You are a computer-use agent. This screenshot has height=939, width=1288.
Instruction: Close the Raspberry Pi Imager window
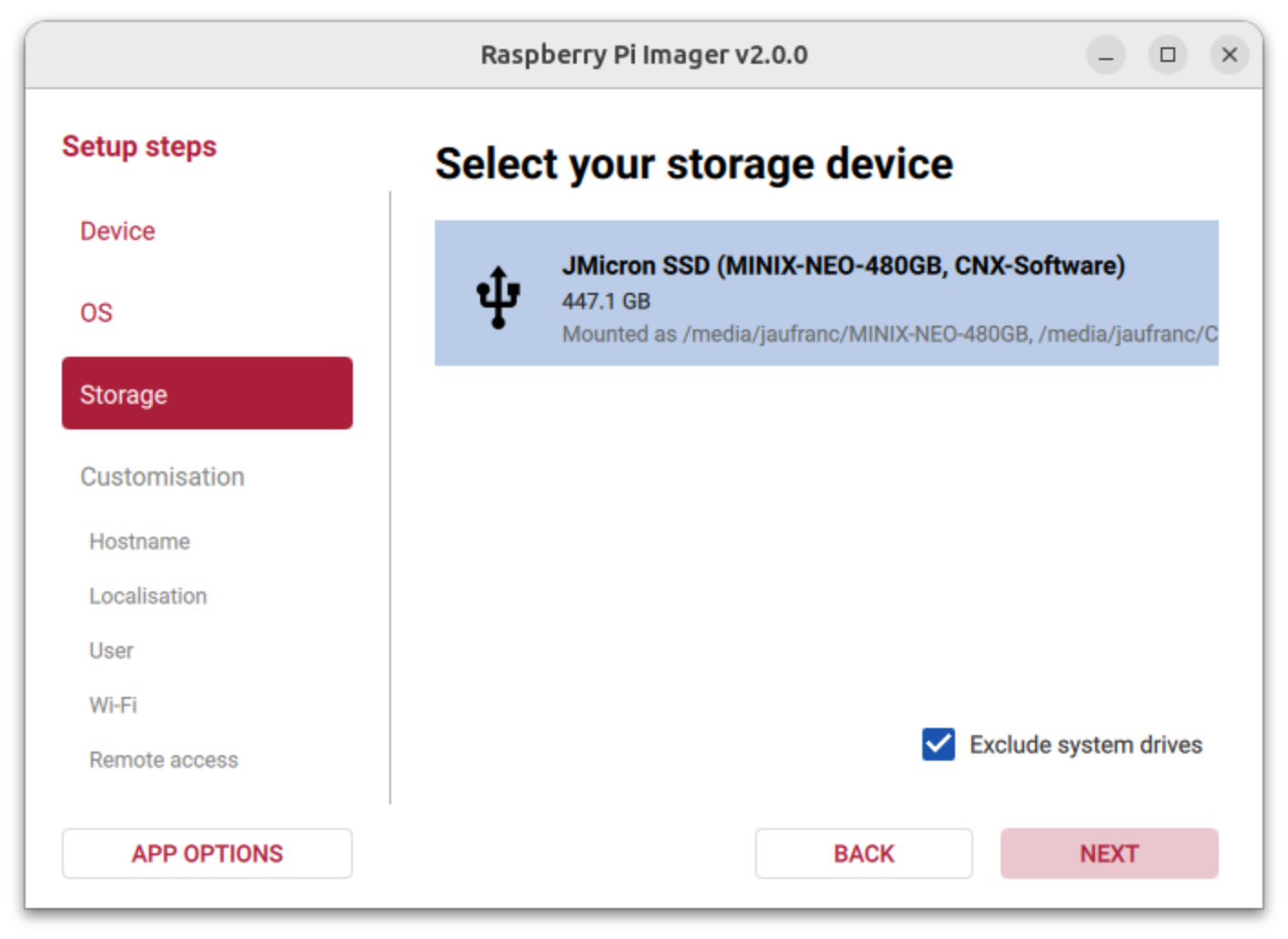(x=1229, y=56)
